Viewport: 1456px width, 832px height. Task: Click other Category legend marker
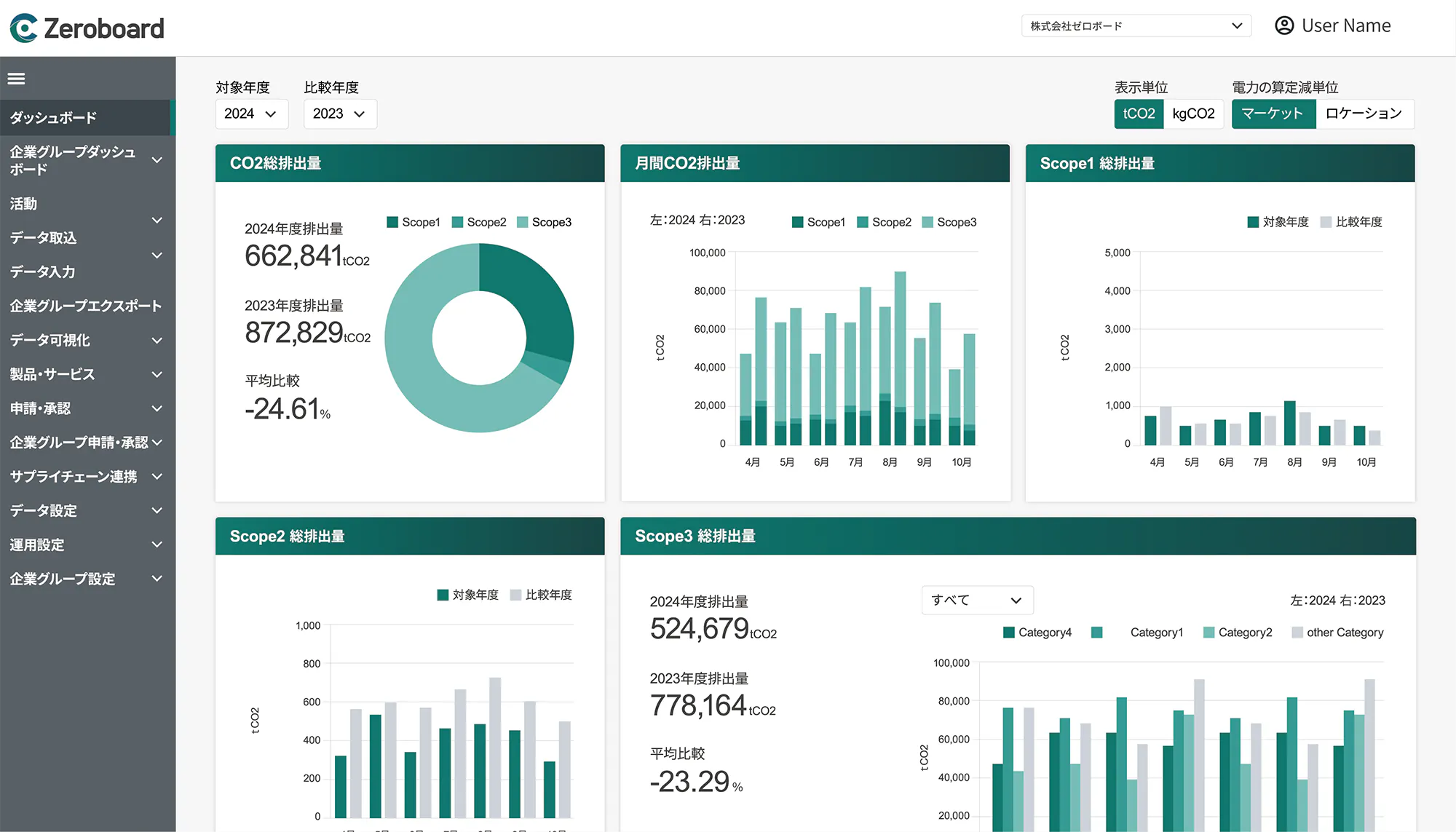[1297, 633]
